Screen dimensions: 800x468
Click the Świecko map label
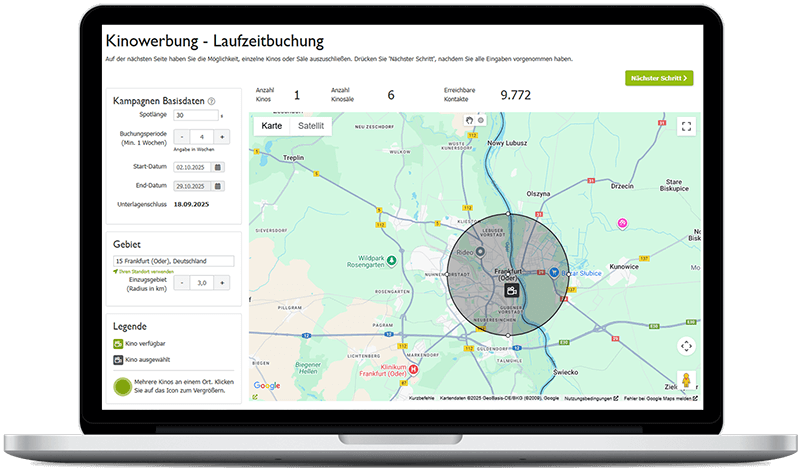(x=565, y=372)
